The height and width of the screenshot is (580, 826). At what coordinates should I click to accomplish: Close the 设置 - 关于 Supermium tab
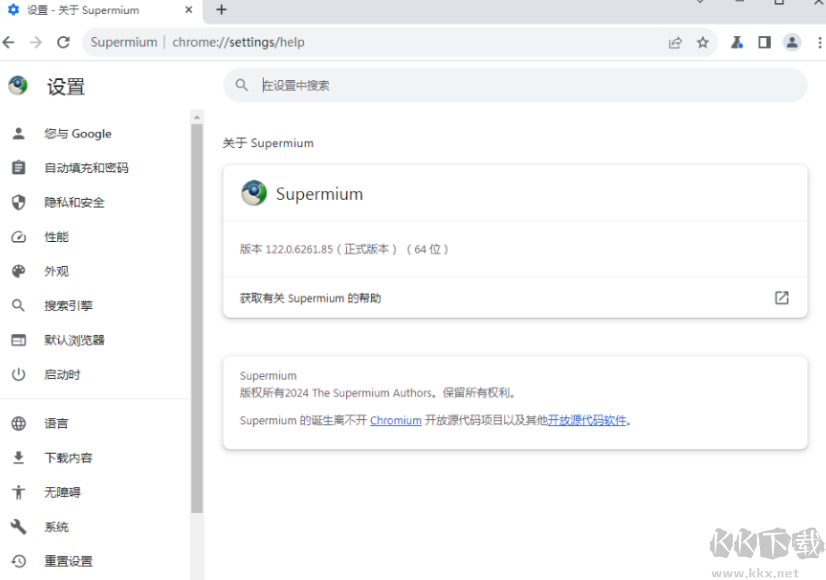pos(189,9)
